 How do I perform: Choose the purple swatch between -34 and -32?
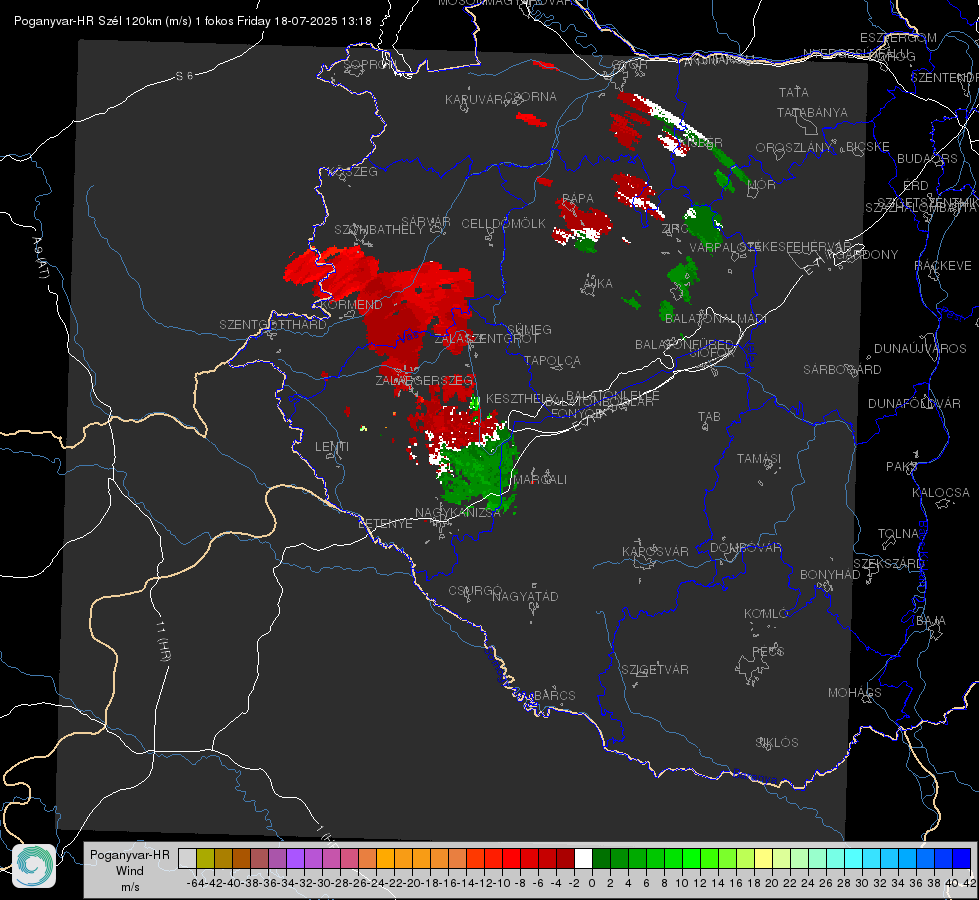(x=295, y=858)
